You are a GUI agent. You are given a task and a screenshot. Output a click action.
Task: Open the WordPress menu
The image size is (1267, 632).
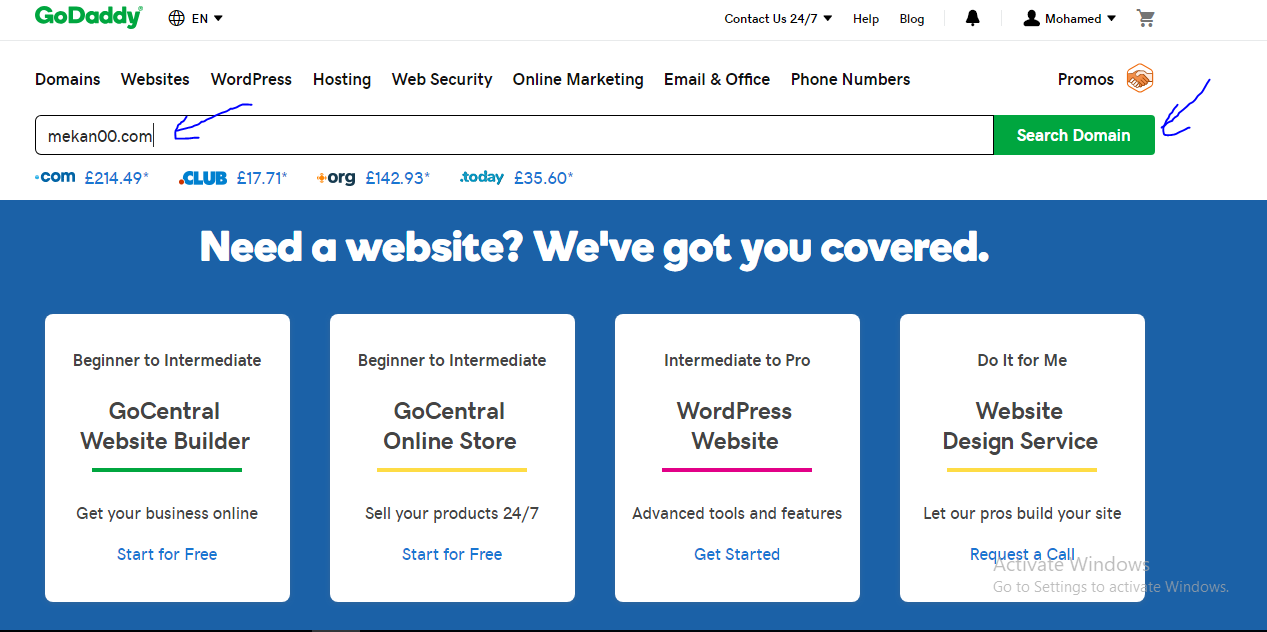point(251,79)
